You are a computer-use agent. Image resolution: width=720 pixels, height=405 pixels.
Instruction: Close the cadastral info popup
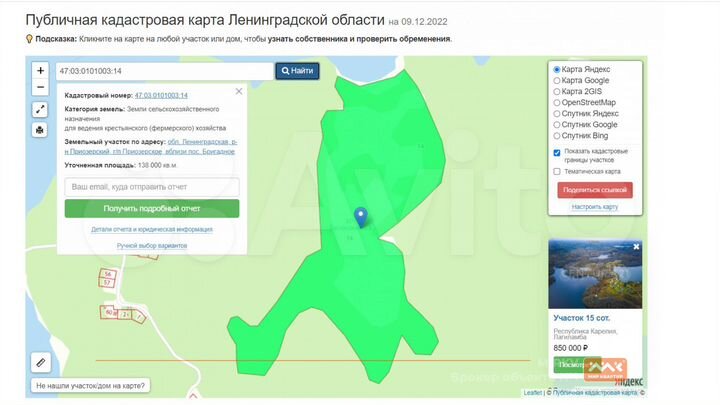[239, 91]
